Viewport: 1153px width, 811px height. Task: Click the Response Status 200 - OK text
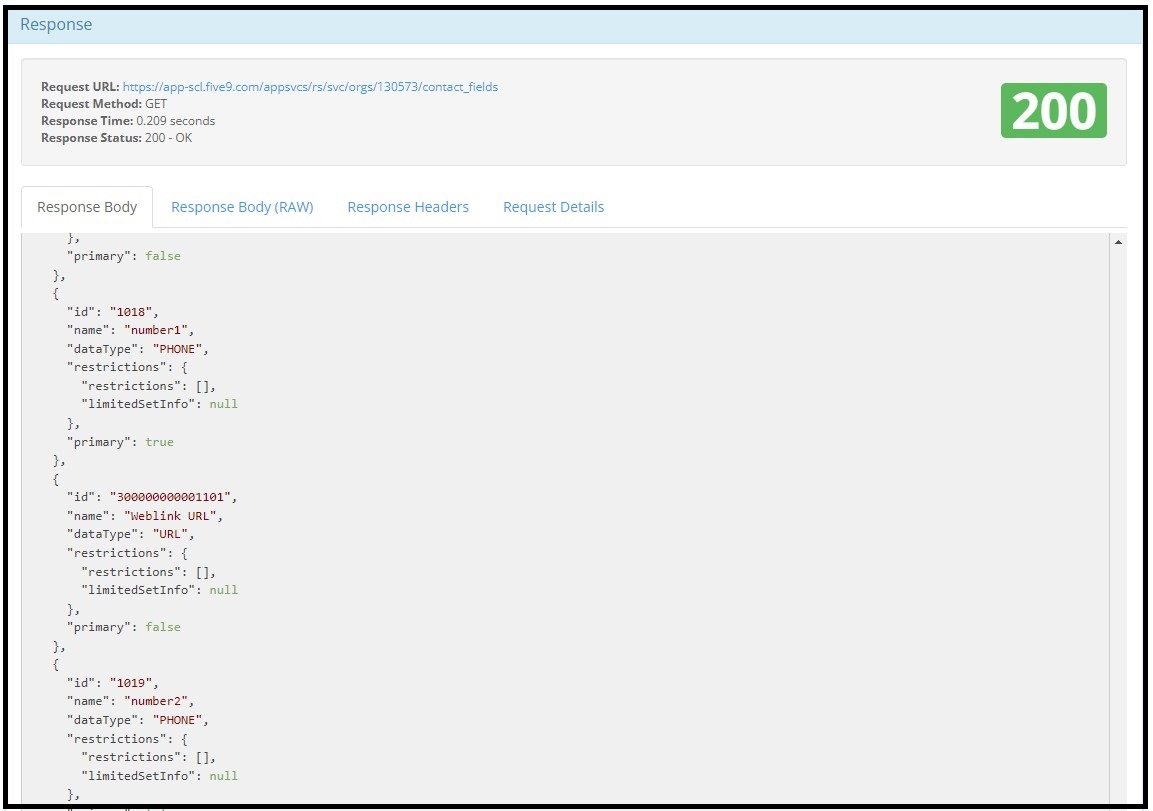116,137
